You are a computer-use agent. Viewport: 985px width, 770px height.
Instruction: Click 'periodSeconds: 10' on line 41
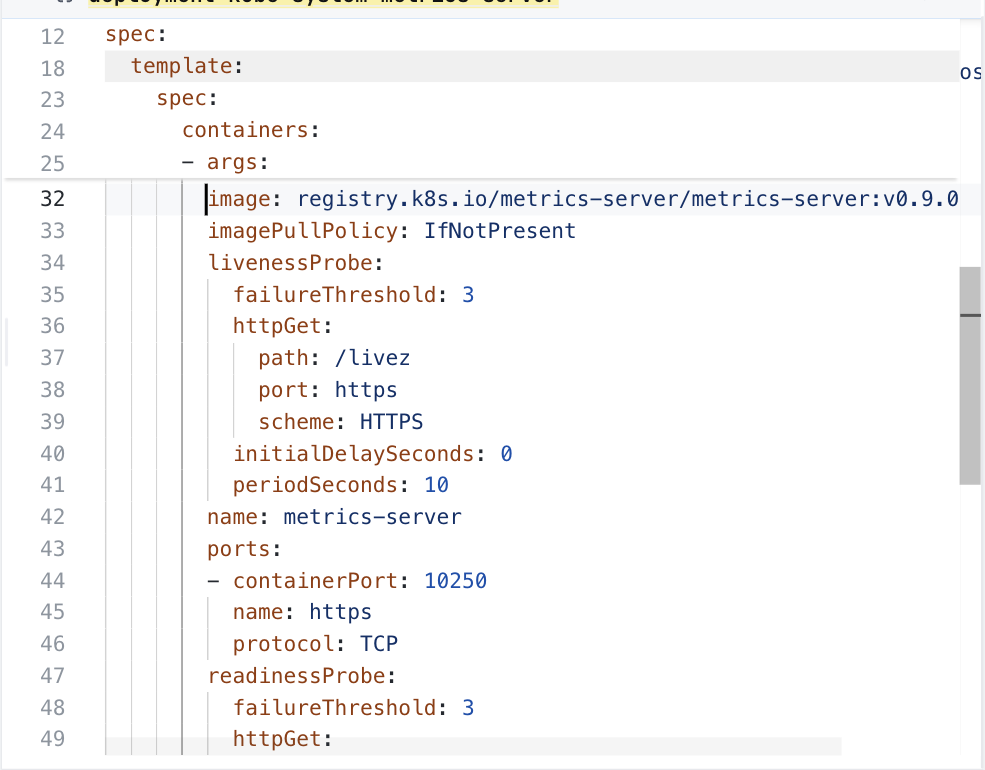pos(340,485)
